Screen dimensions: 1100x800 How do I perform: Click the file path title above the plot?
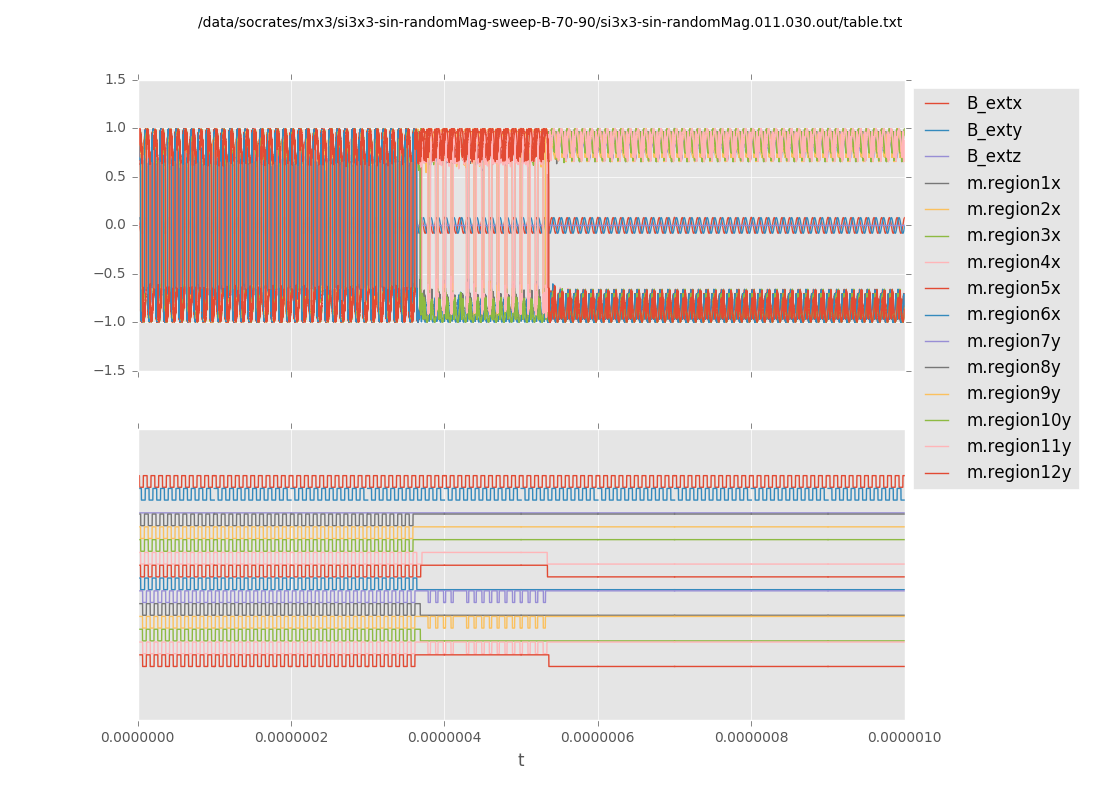tap(549, 22)
